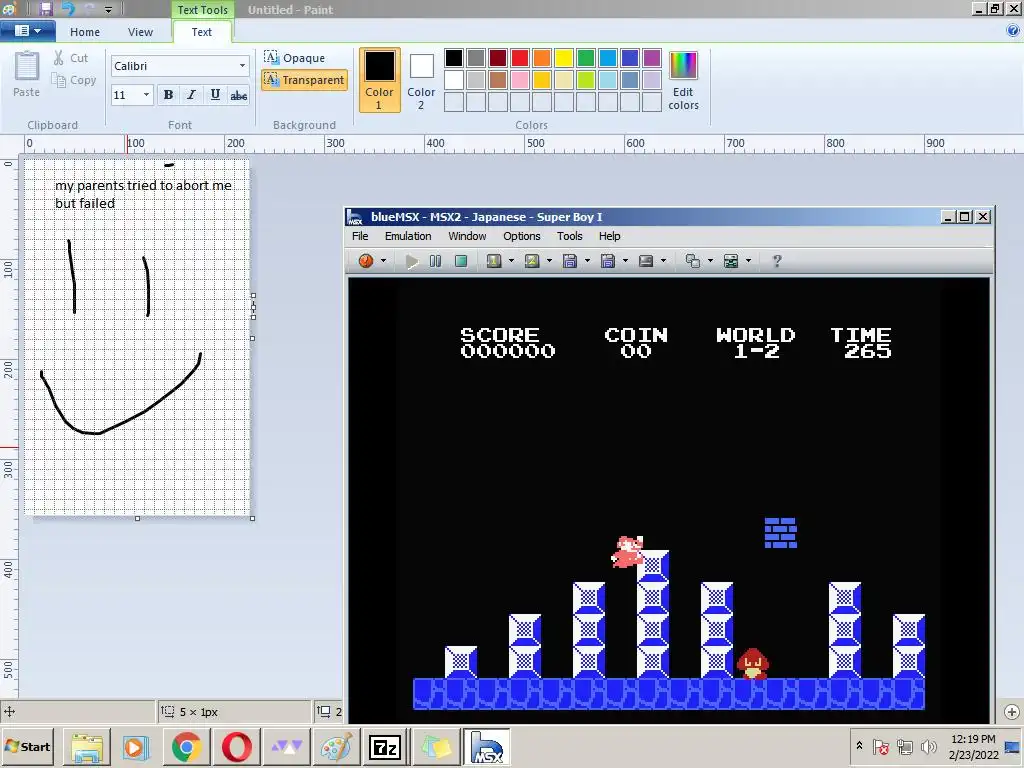This screenshot has height=768, width=1024.
Task: Pick the red color swatch
Action: coord(520,58)
